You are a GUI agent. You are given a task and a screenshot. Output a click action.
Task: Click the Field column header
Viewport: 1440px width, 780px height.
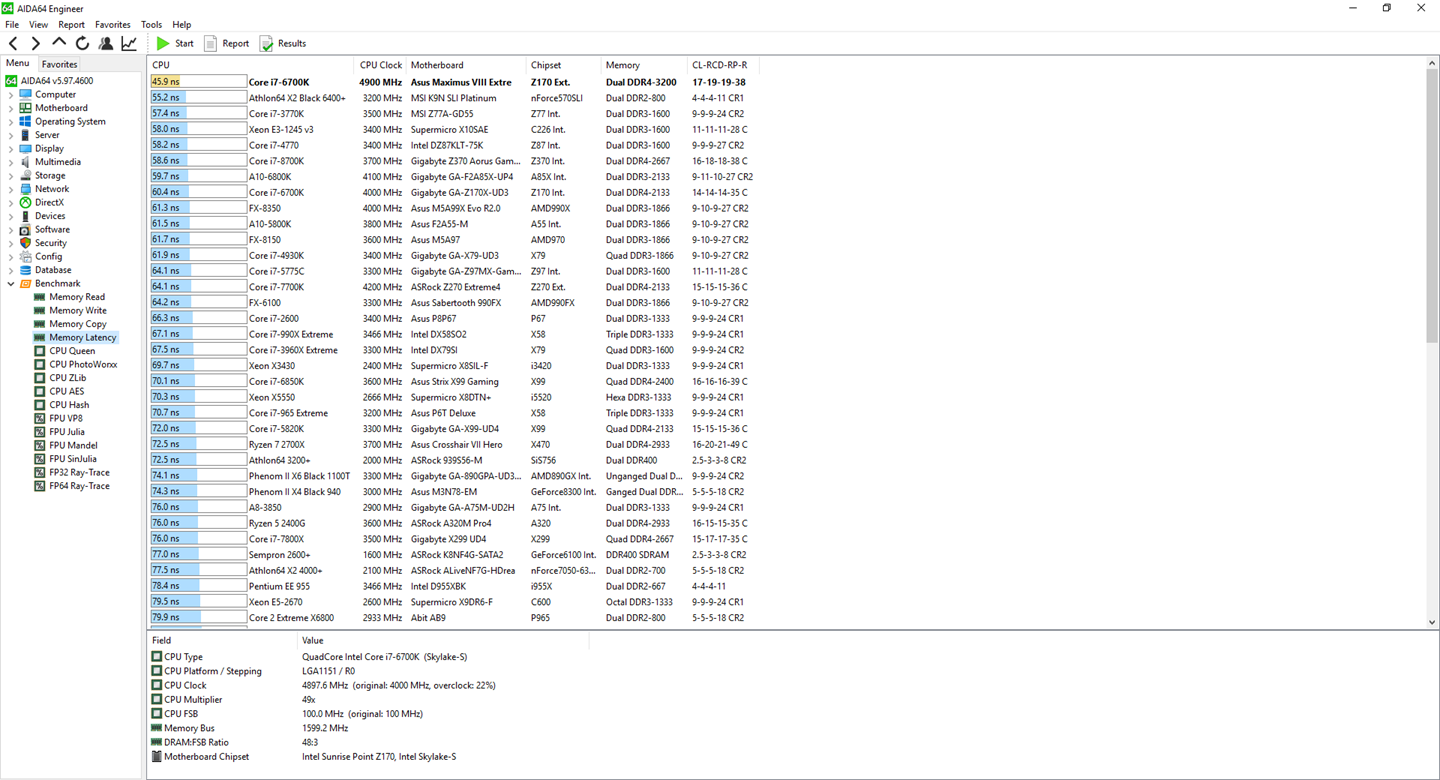tap(222, 640)
